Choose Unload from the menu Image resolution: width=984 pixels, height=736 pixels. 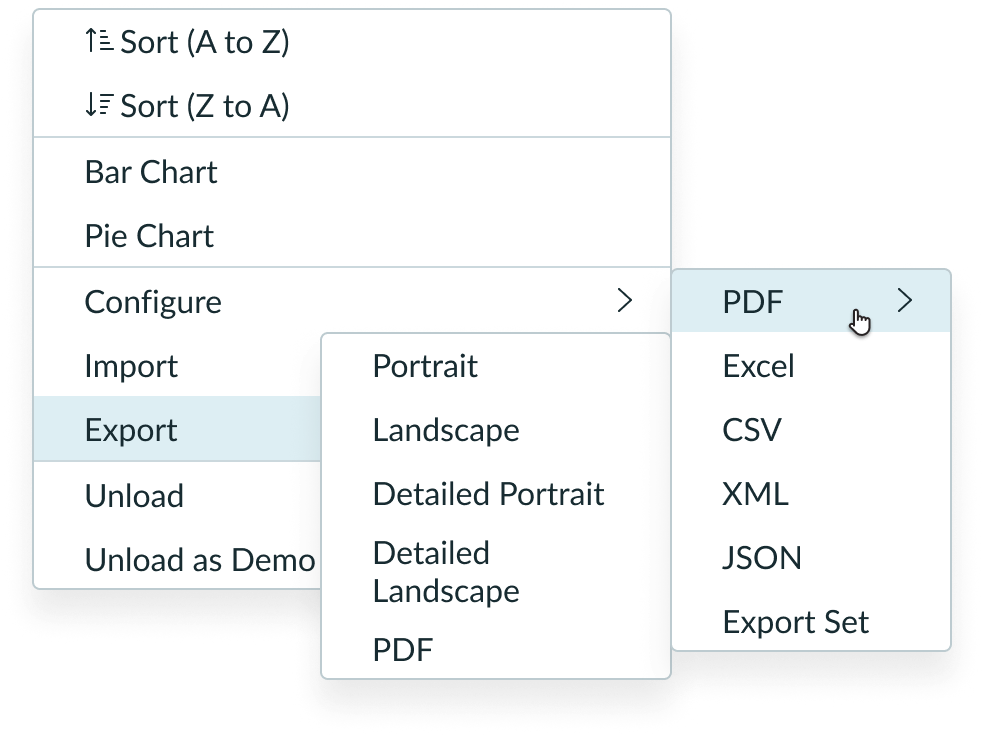coord(134,495)
